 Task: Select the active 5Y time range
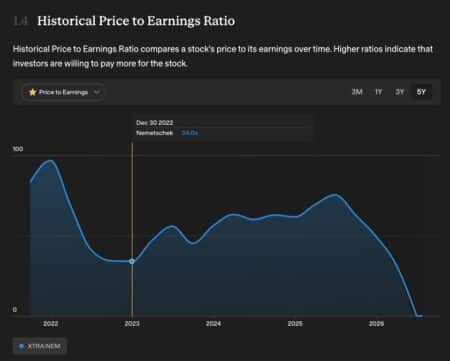pyautogui.click(x=421, y=92)
